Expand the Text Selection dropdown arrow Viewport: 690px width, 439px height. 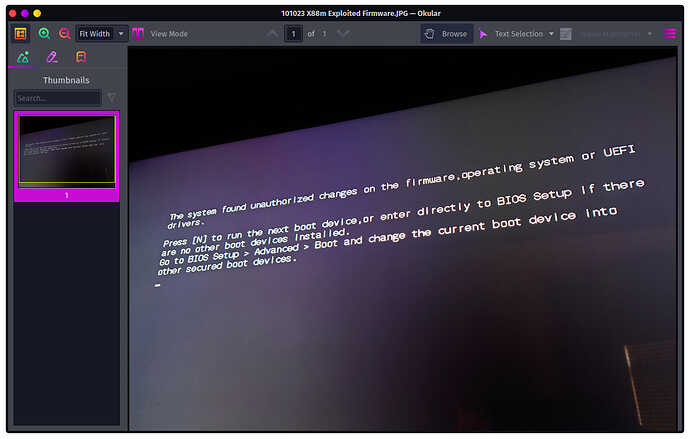pyautogui.click(x=550, y=33)
